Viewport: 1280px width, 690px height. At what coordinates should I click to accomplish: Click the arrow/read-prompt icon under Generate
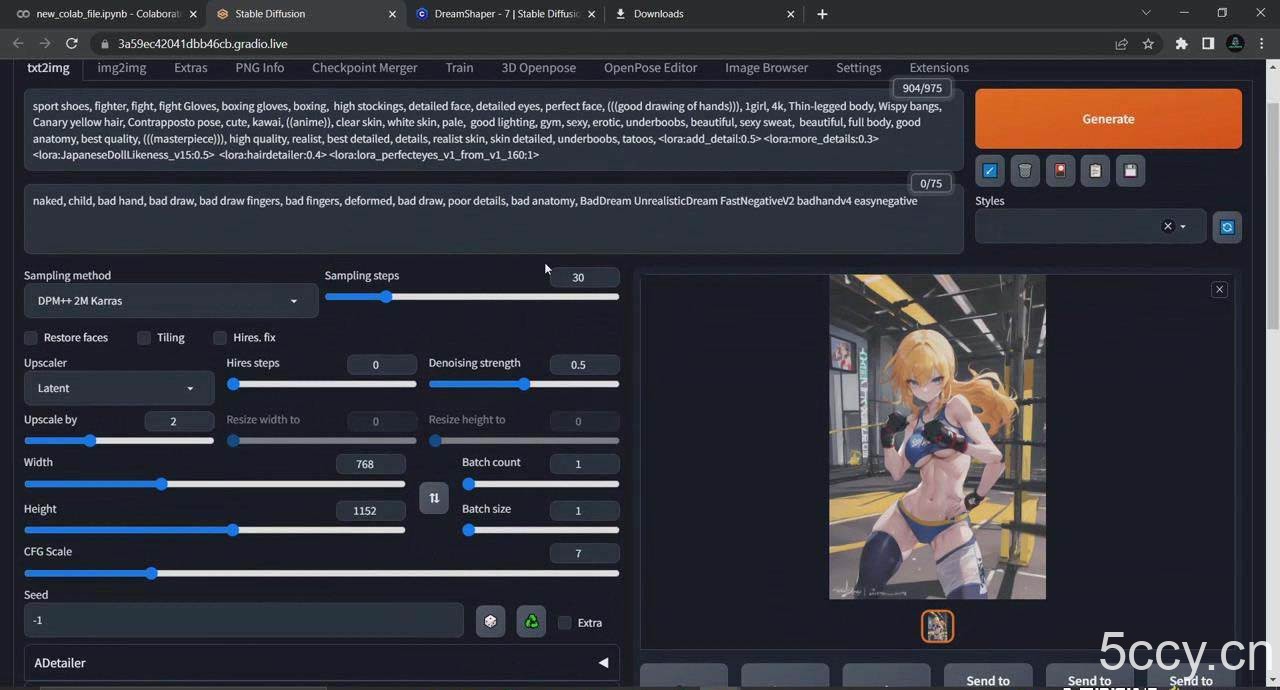coord(989,171)
